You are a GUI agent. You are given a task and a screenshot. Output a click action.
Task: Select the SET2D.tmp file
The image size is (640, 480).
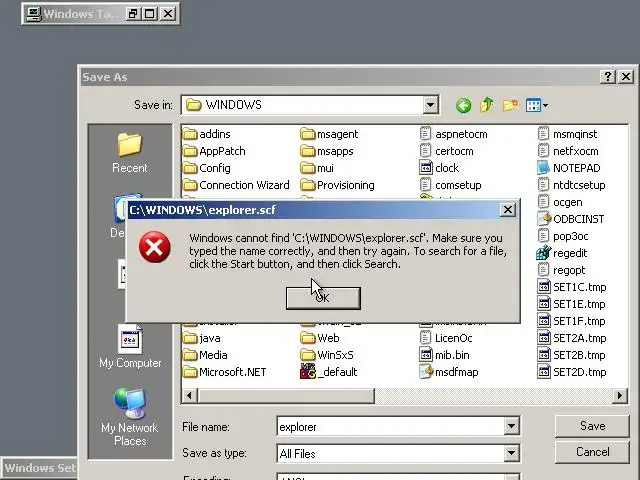click(572, 372)
